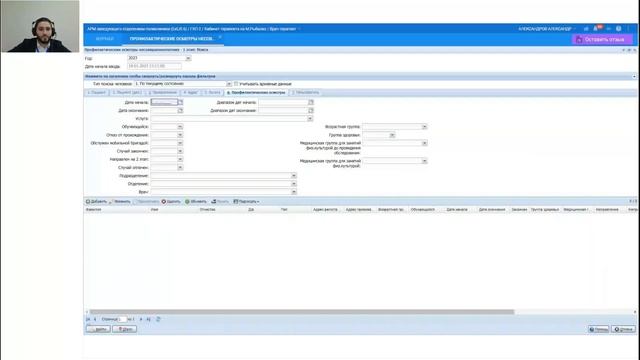Click the Помощь button
This screenshot has height=360, width=640.
pos(598,329)
